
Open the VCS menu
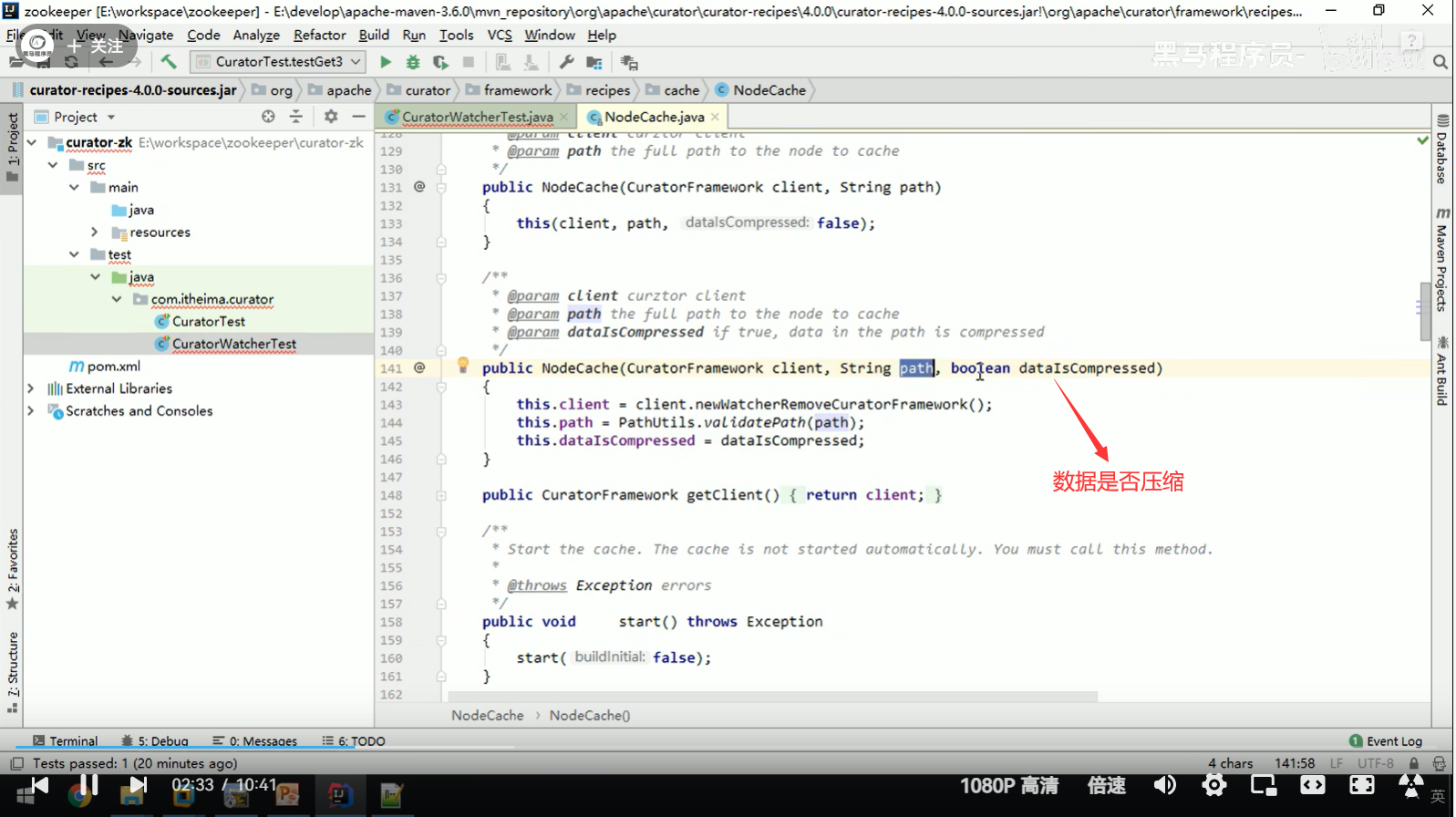click(500, 35)
